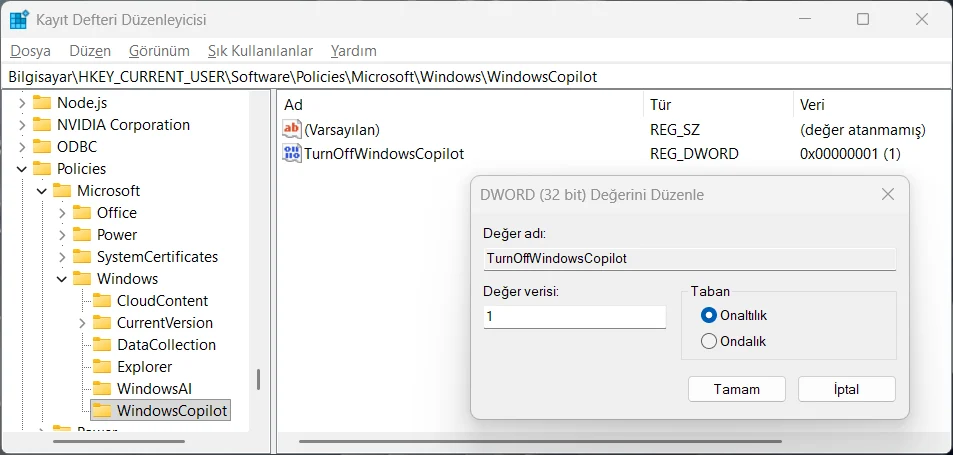Expand the NVIDIA Corporation key
The image size is (953, 455).
(22, 125)
